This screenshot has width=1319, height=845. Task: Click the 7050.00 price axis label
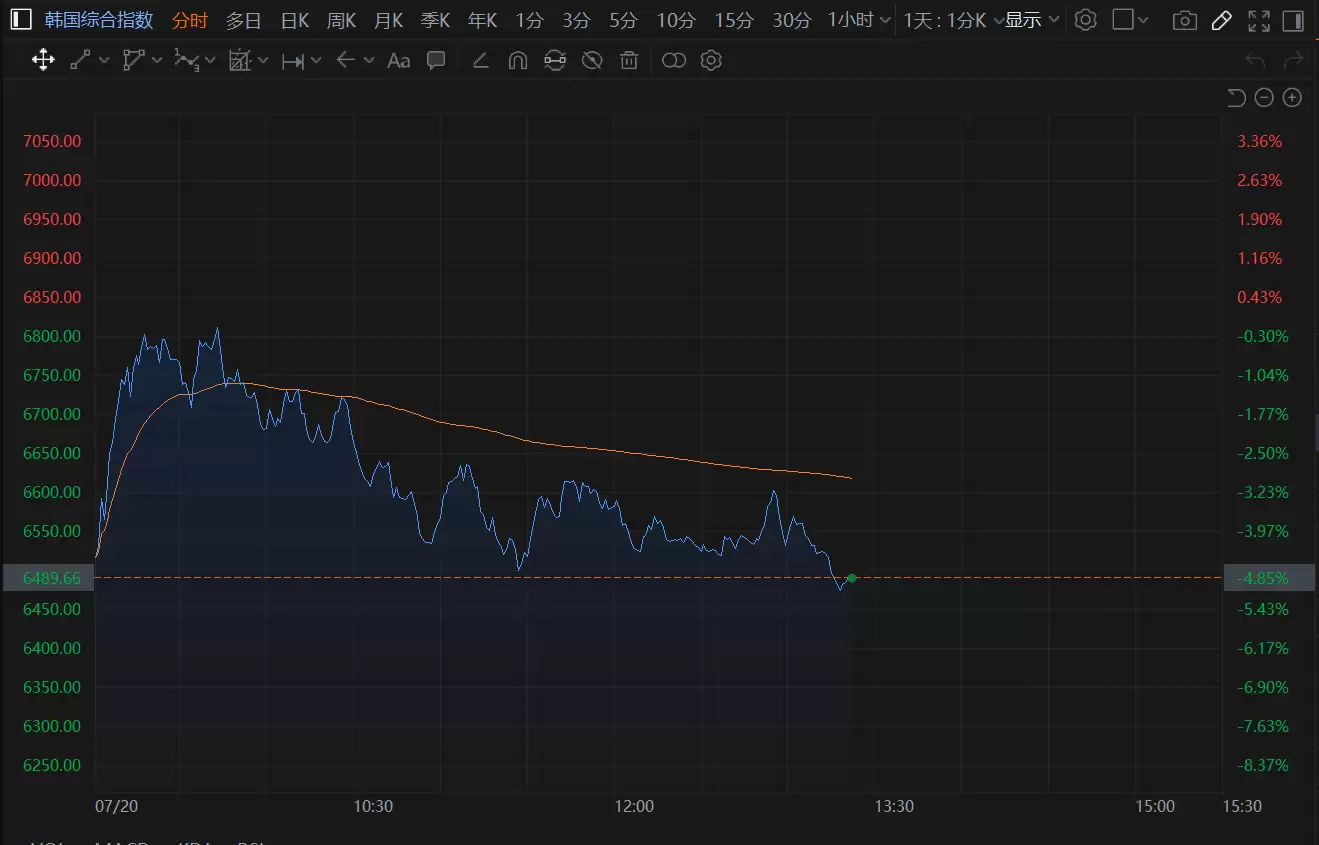point(52,141)
